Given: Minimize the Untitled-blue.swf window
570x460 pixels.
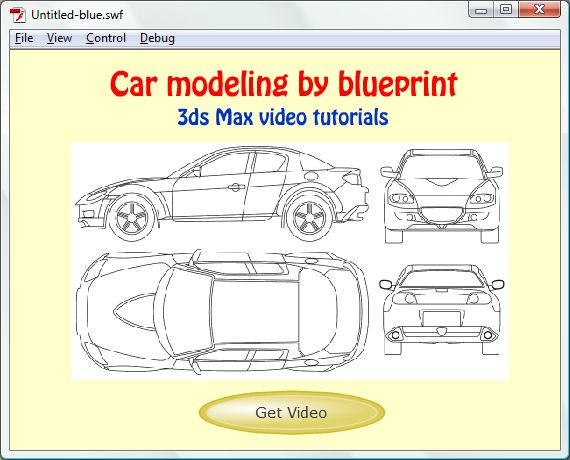Looking at the screenshot, I should tap(481, 10).
